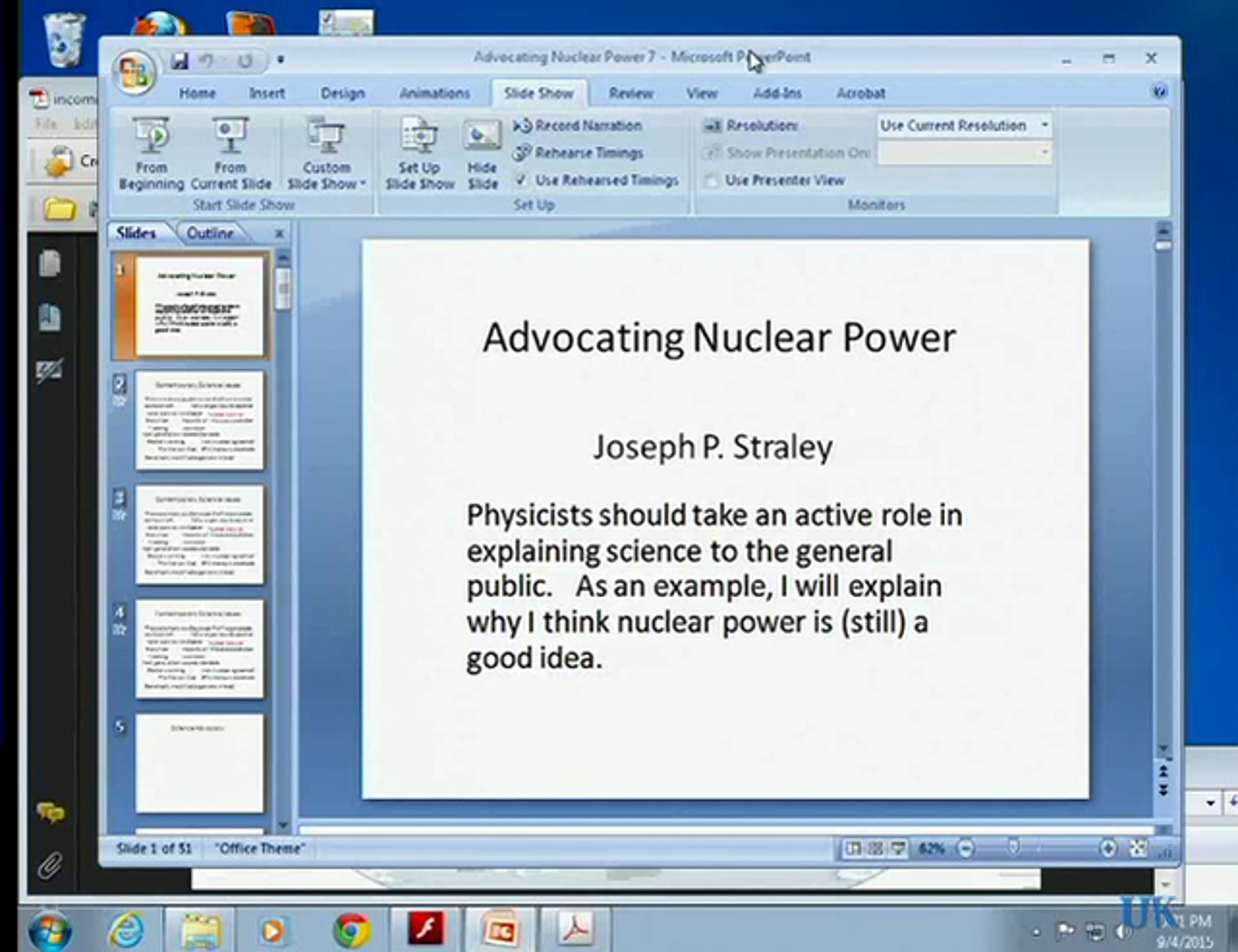This screenshot has width=1238, height=952.
Task: Close the Slides/Outline pane
Action: [x=279, y=234]
